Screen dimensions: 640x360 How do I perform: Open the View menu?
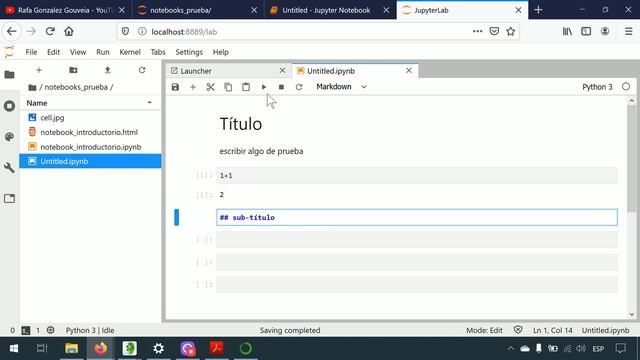(x=78, y=52)
